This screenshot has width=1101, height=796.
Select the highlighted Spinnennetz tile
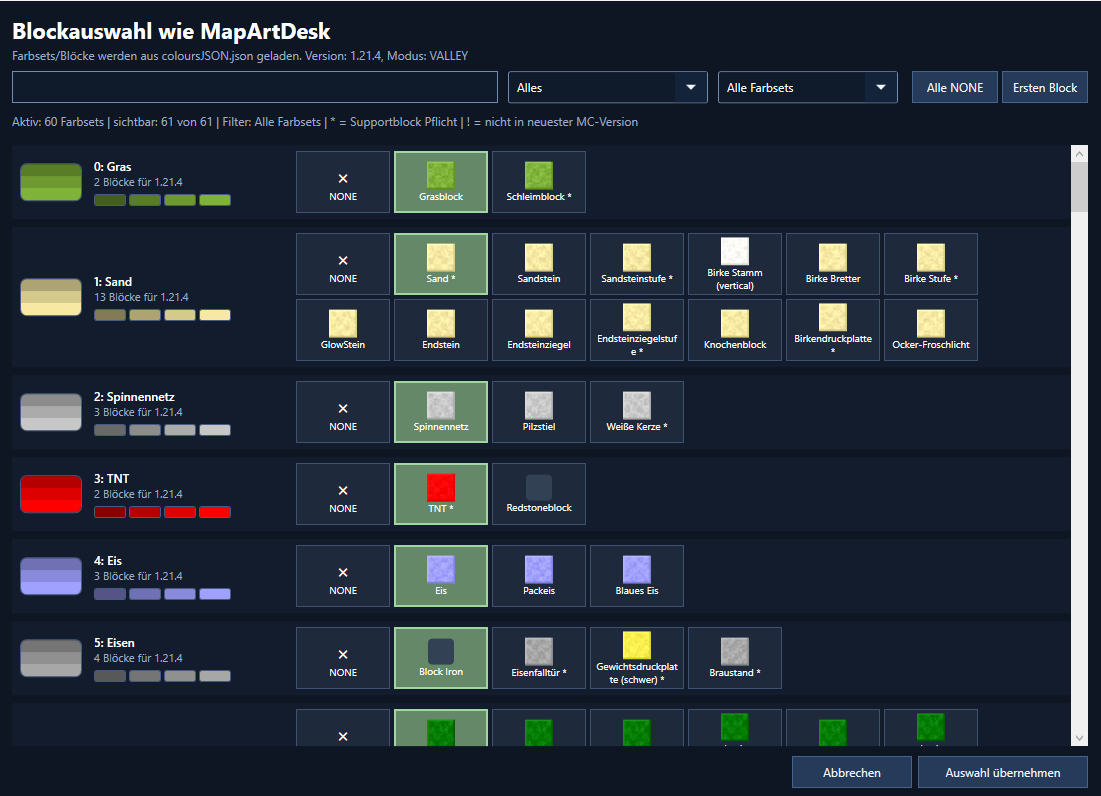441,412
